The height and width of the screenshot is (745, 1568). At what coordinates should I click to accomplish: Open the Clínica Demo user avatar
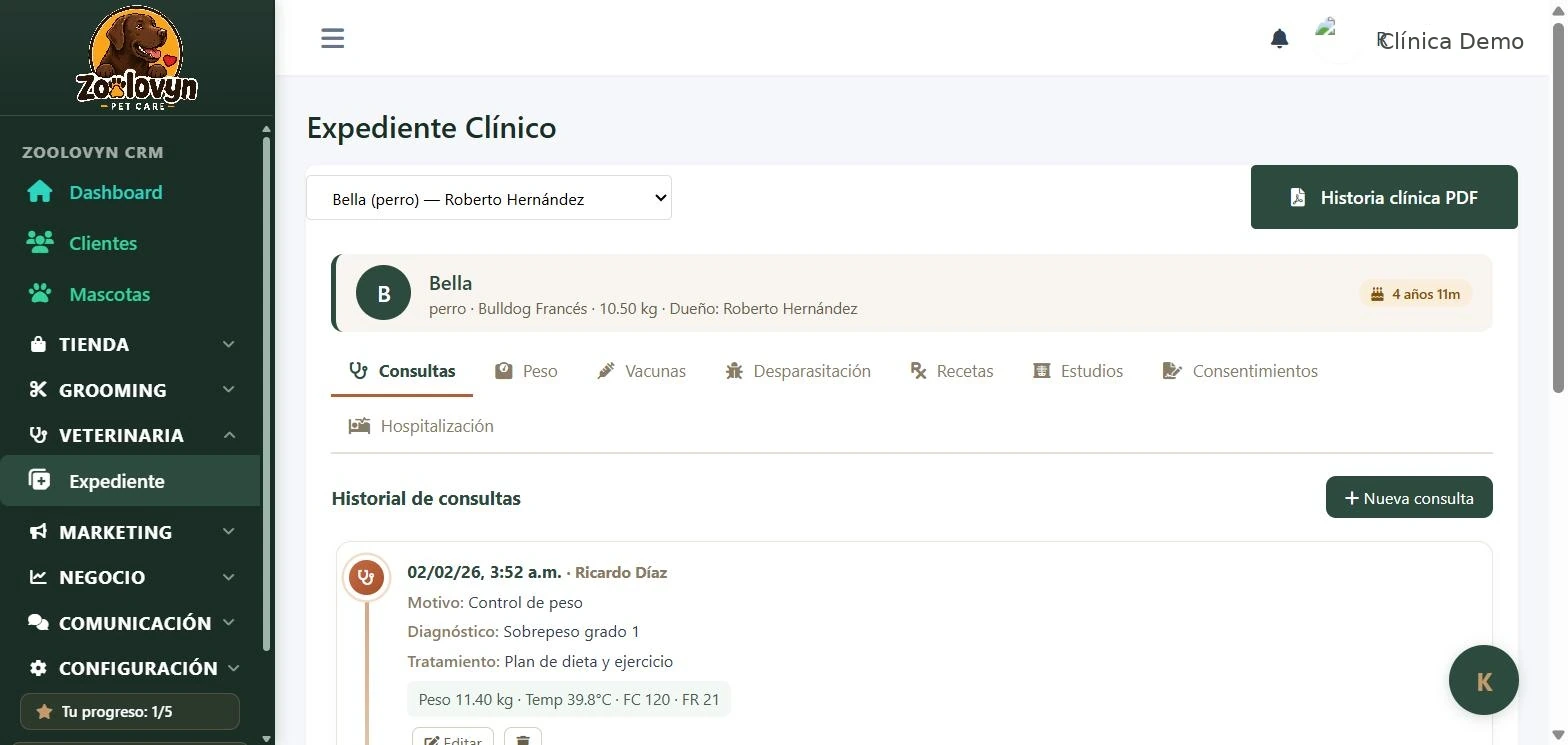point(1336,39)
